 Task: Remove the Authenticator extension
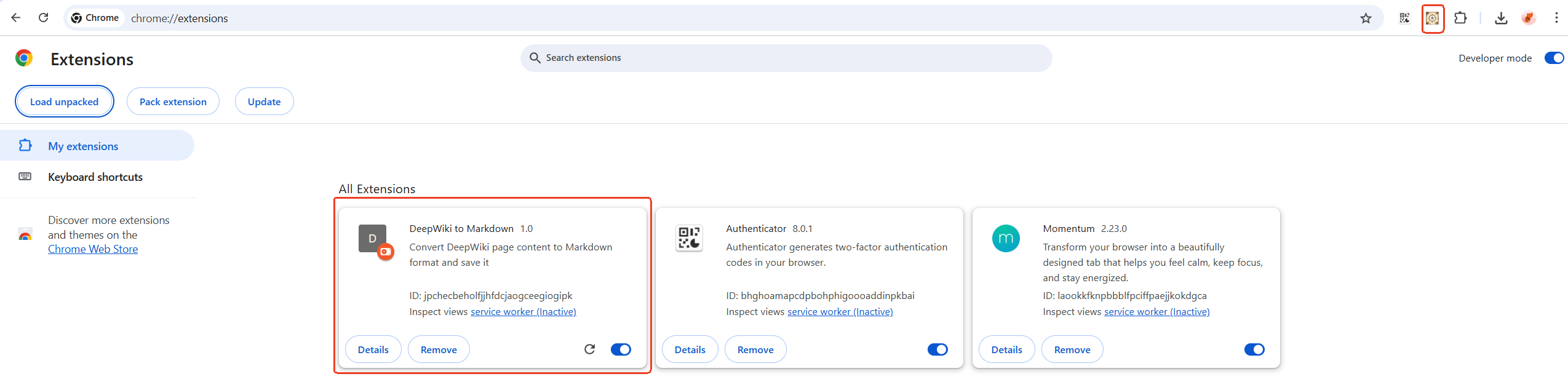click(x=755, y=349)
